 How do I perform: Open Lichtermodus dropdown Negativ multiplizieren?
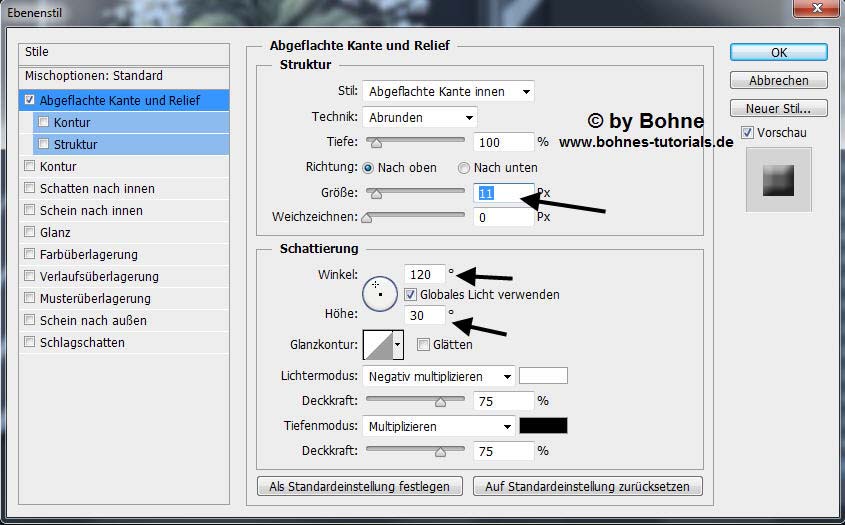pos(439,376)
